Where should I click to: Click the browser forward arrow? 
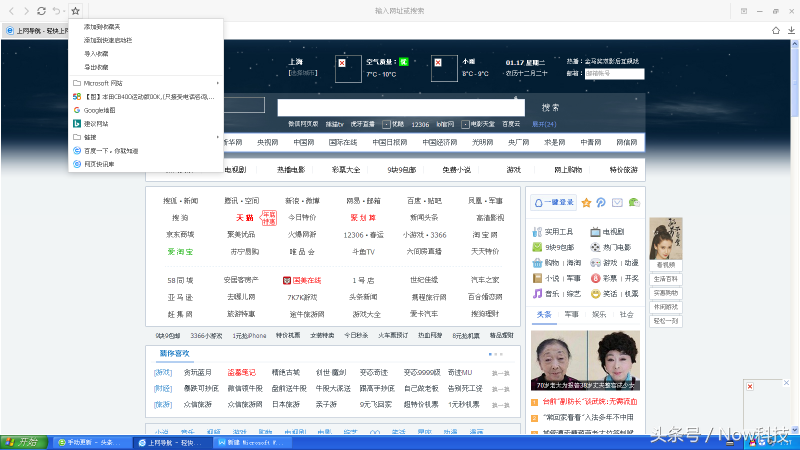coord(26,11)
